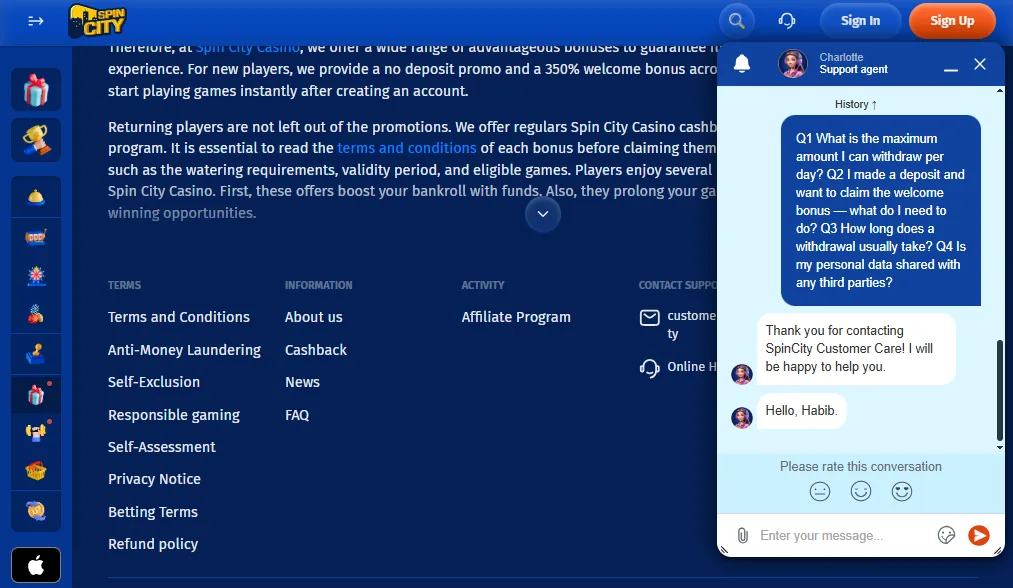
Task: Click the Sign In button
Action: click(860, 21)
